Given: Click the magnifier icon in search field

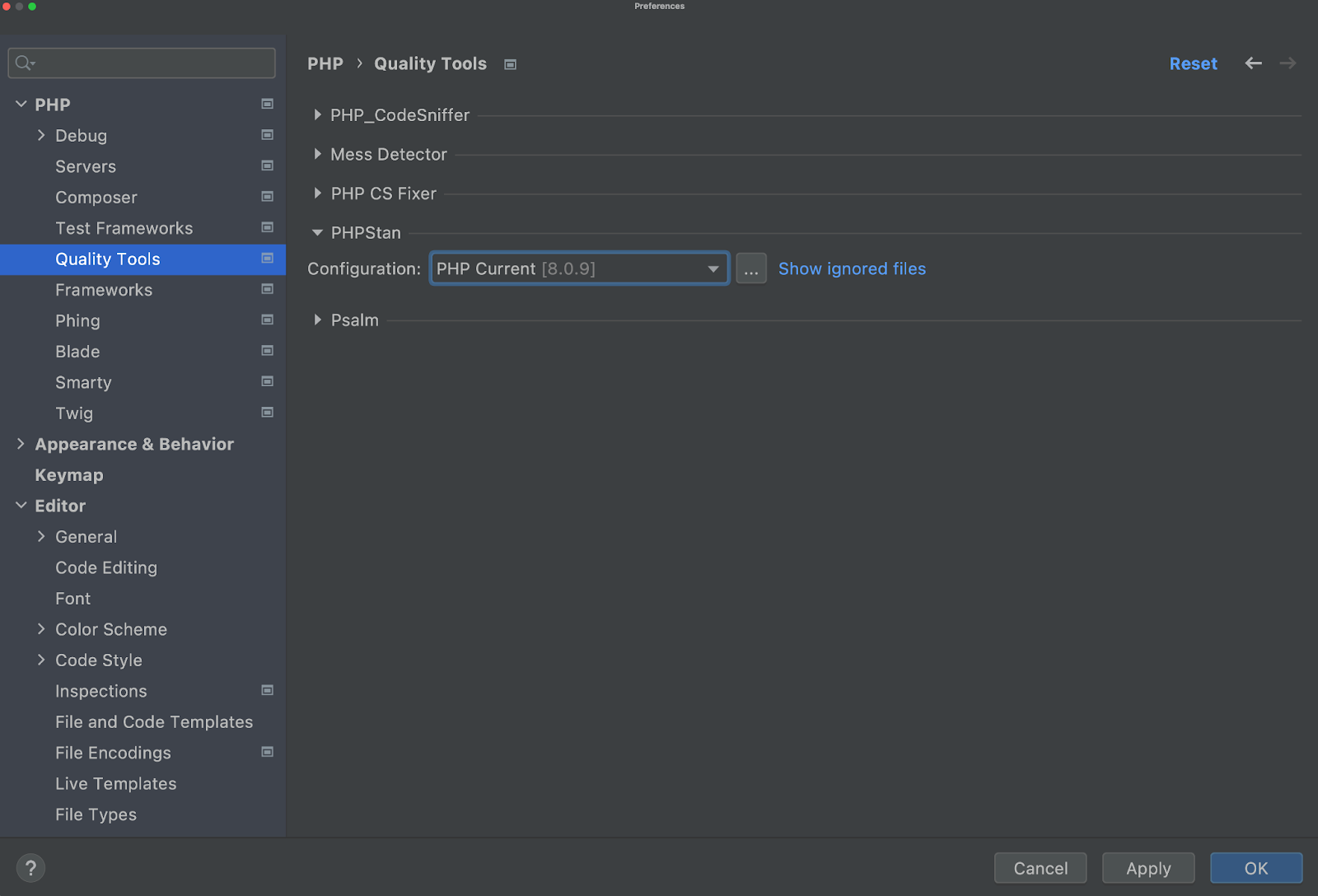Looking at the screenshot, I should 24,63.
